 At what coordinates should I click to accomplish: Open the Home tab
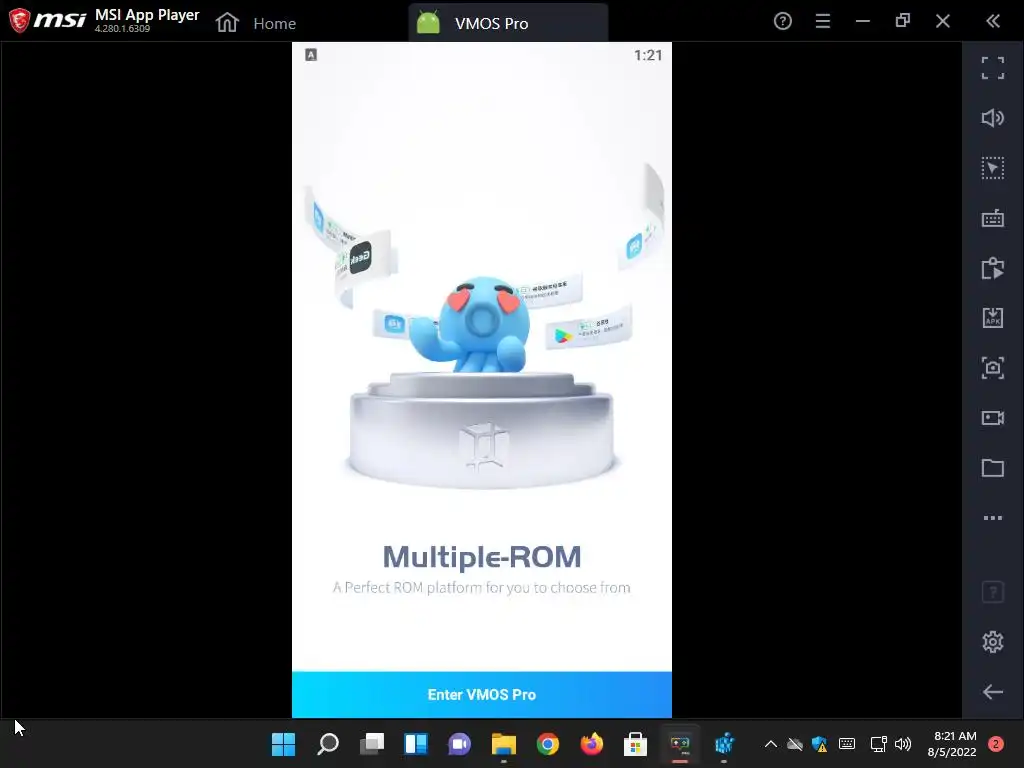click(256, 23)
